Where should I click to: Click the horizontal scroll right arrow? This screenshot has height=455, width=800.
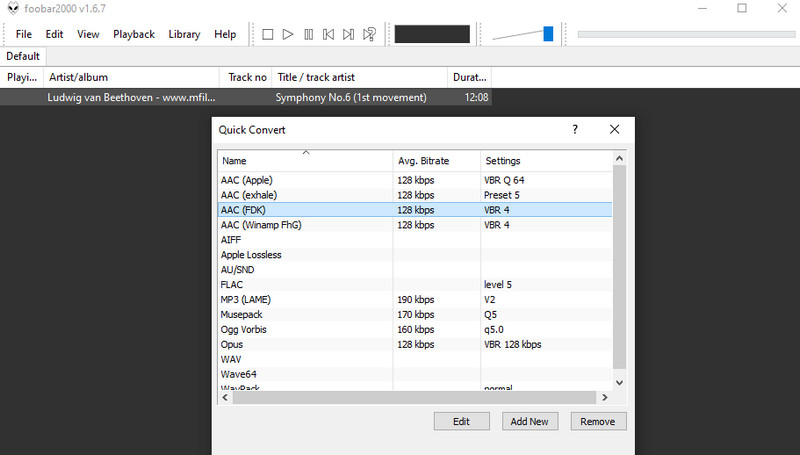pos(605,397)
